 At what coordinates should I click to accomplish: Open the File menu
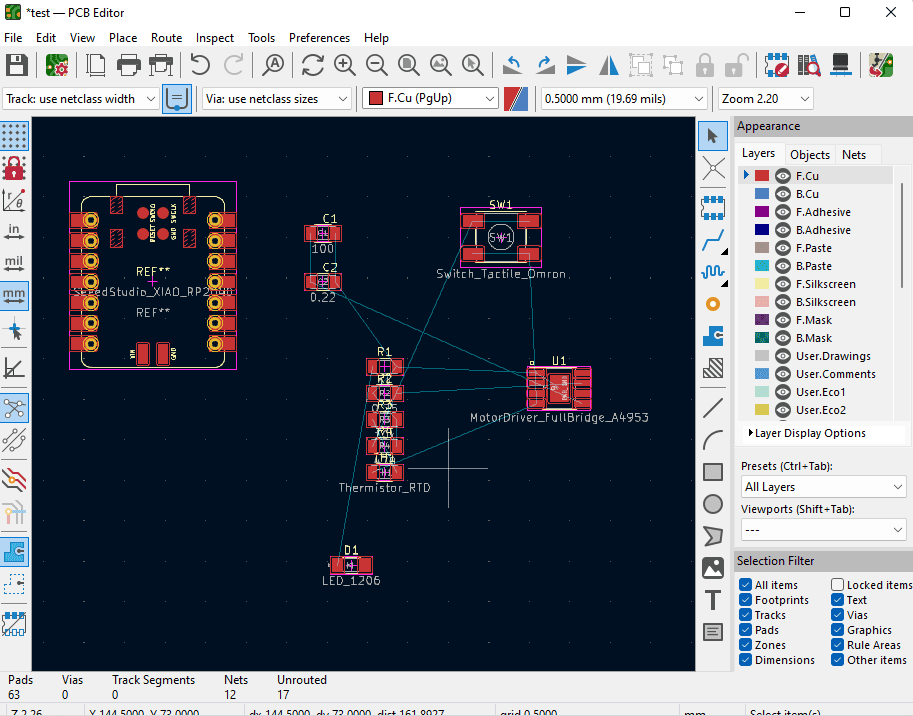[13, 38]
